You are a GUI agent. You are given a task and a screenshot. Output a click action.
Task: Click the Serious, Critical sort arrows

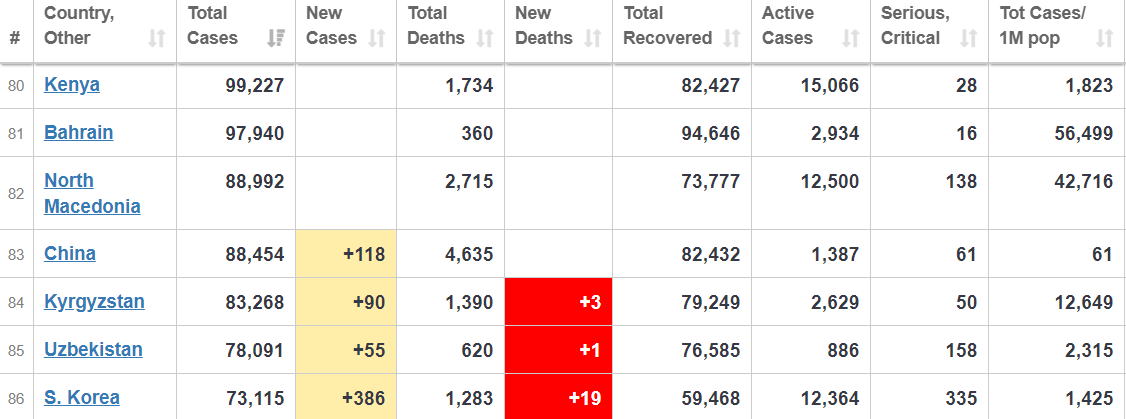click(968, 39)
